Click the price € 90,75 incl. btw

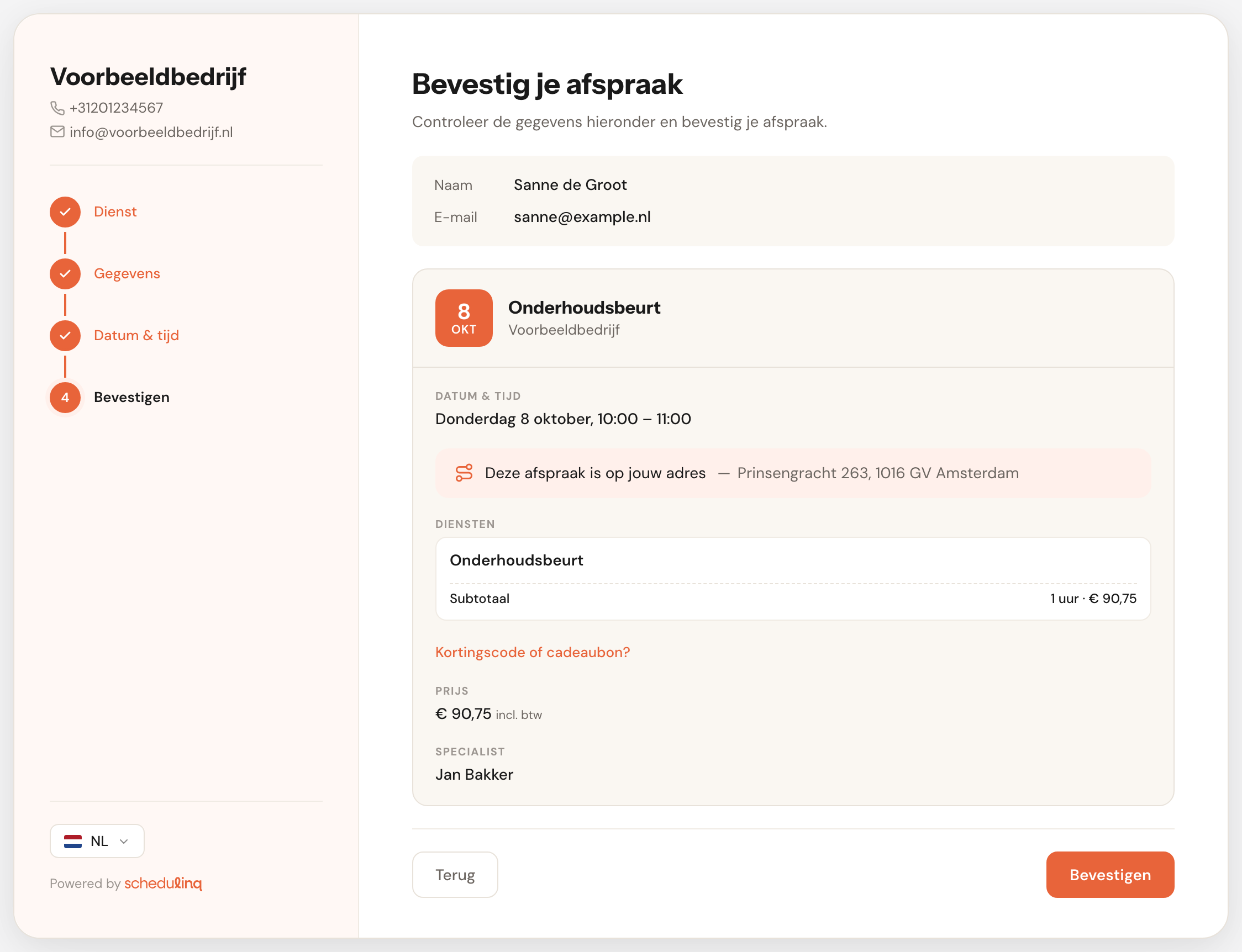click(488, 714)
